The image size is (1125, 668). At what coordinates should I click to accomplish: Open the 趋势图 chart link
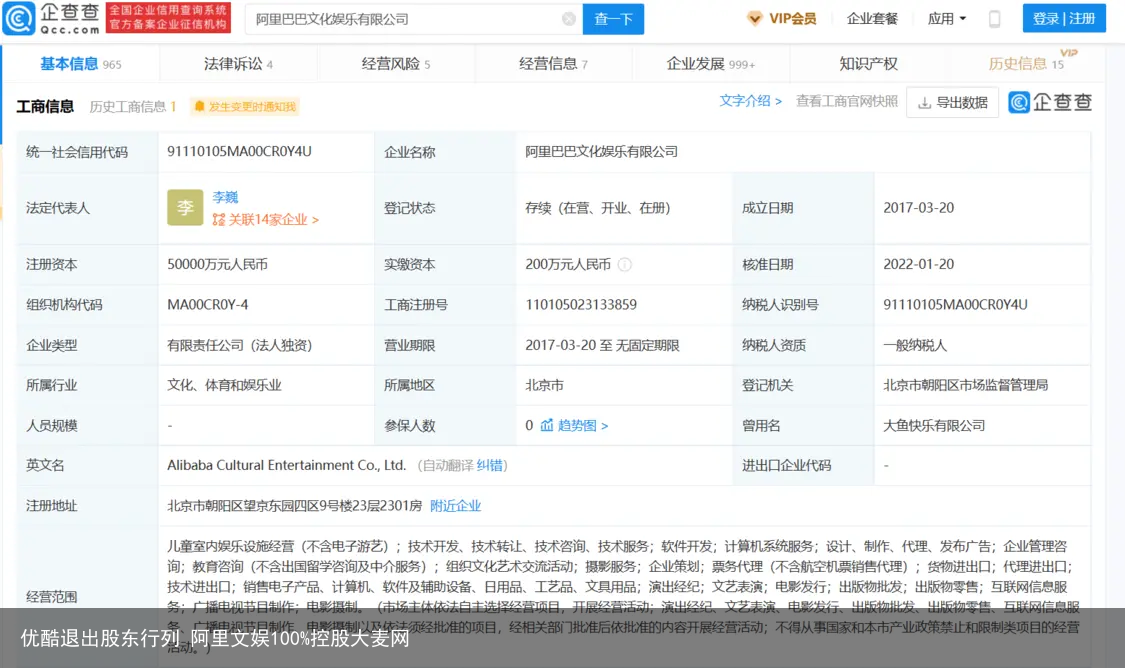[x=574, y=425]
